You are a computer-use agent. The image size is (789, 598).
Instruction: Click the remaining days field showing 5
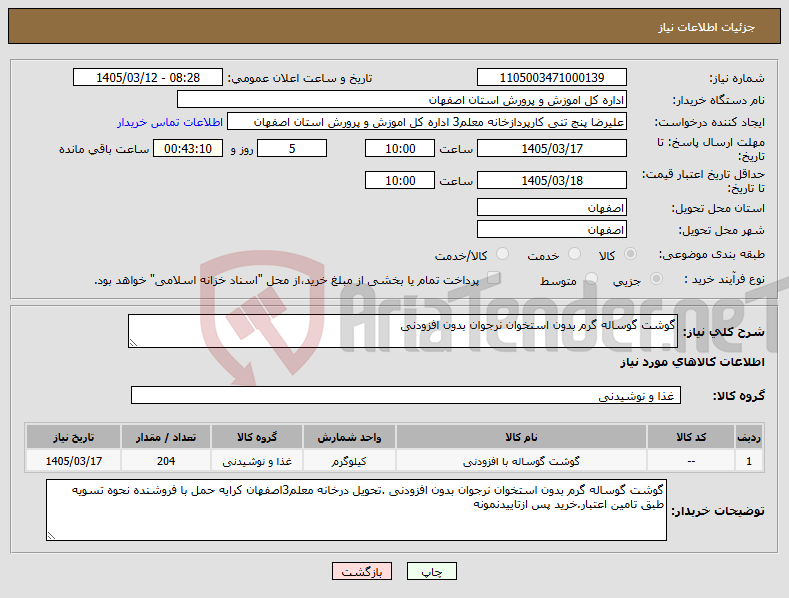point(292,148)
